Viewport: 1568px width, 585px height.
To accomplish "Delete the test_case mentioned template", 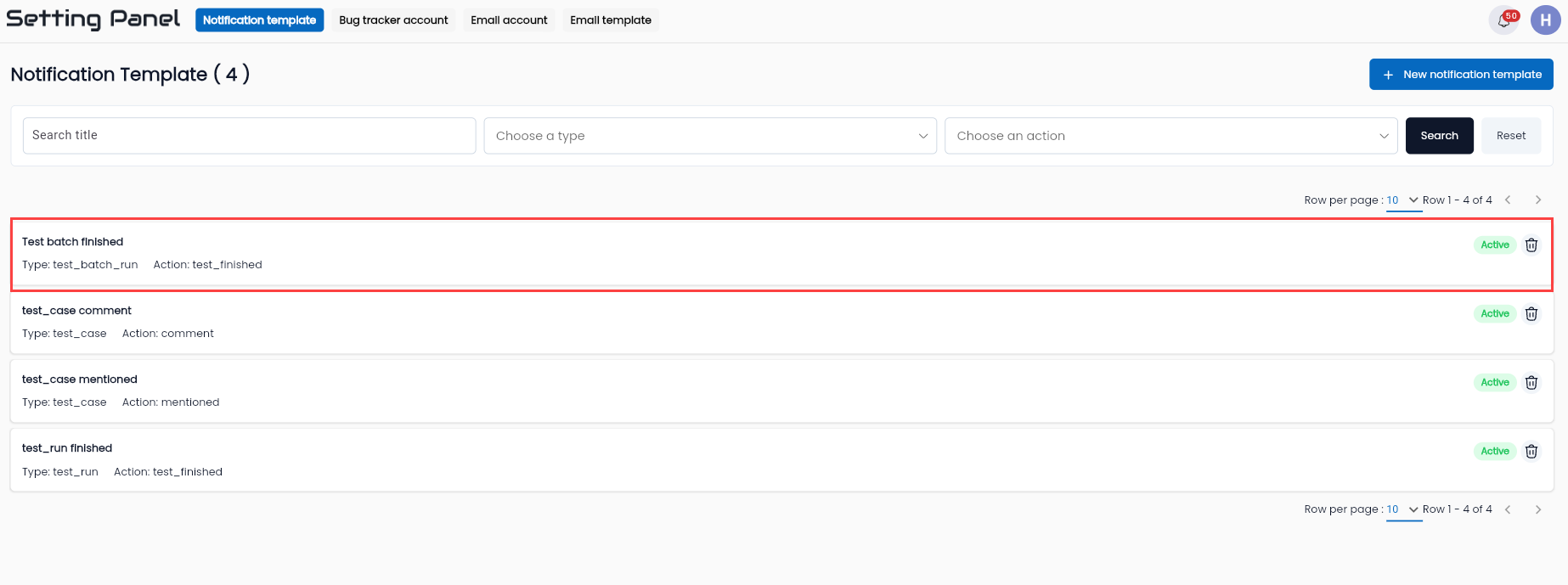I will pyautogui.click(x=1531, y=383).
